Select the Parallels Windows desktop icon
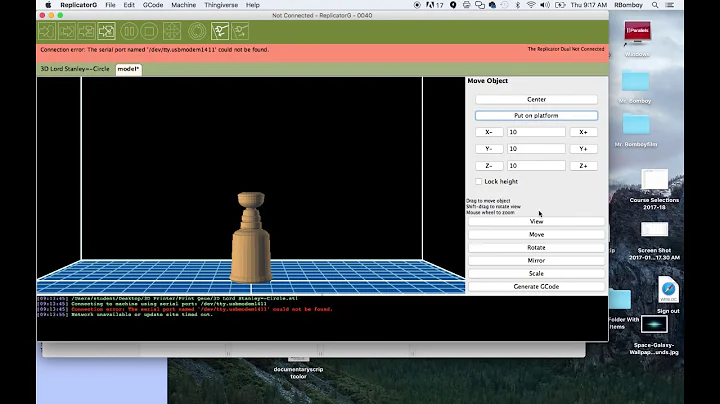 pos(637,33)
